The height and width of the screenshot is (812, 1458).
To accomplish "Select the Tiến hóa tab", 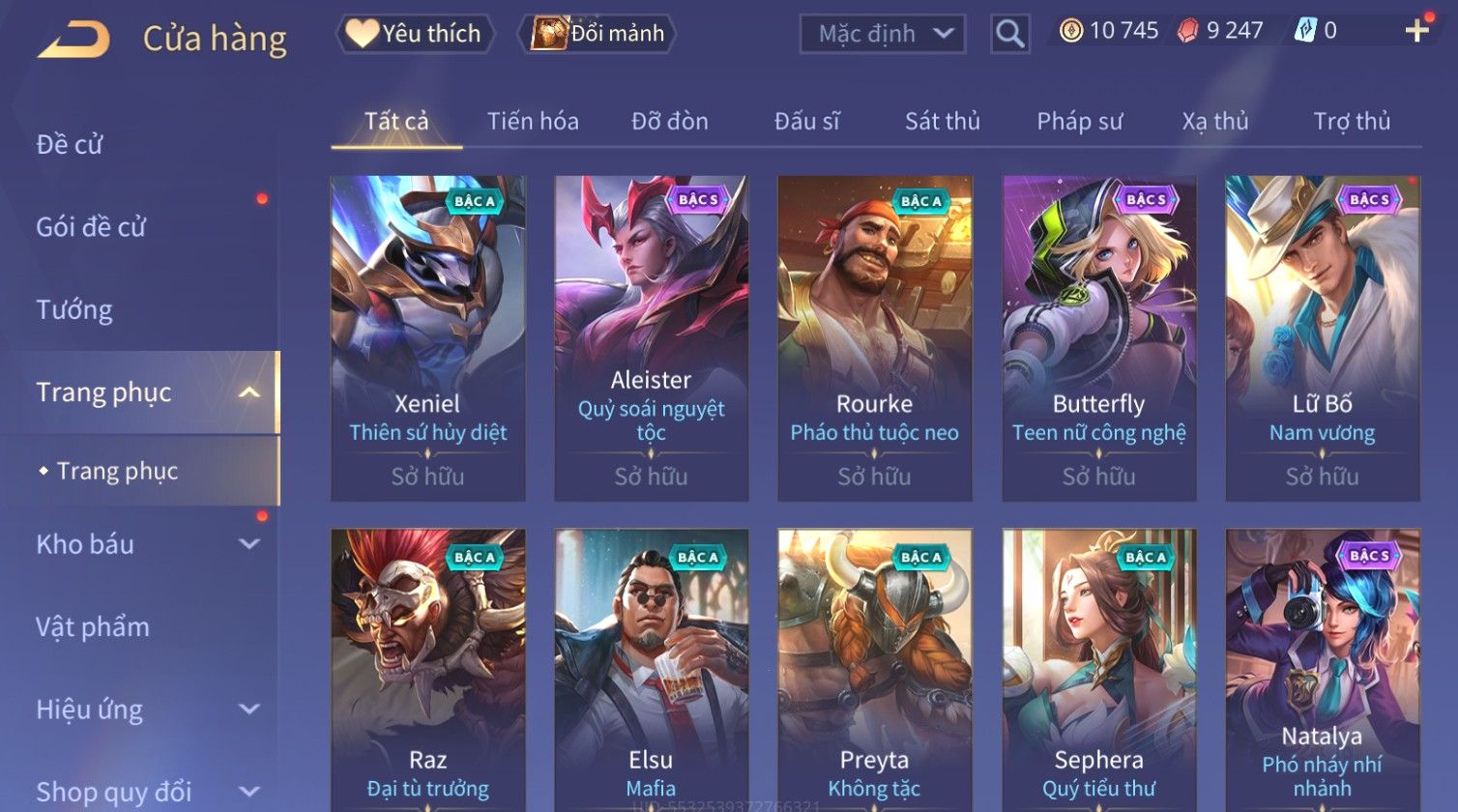I will 533,121.
